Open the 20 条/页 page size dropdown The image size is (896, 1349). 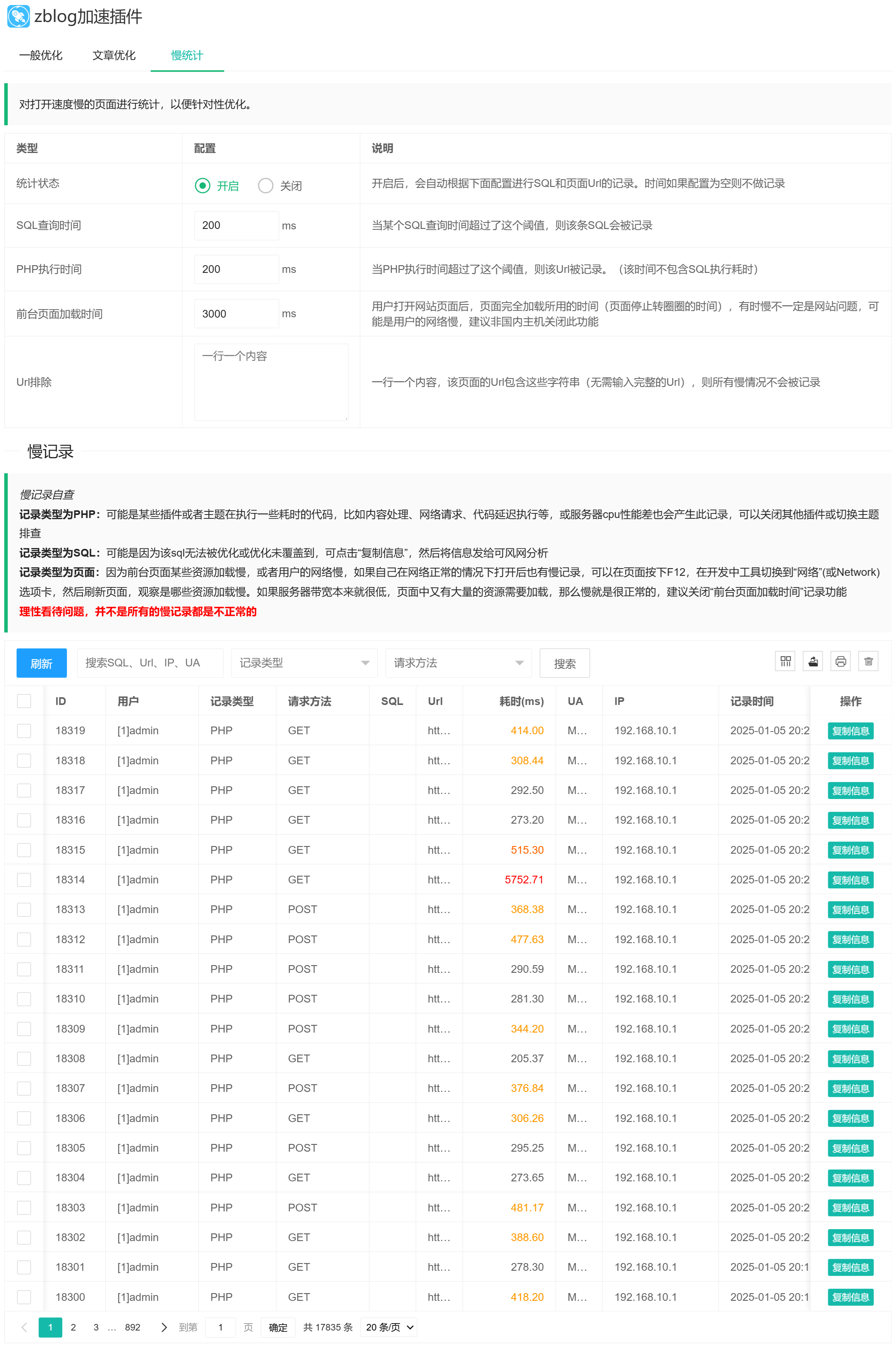[x=389, y=1327]
